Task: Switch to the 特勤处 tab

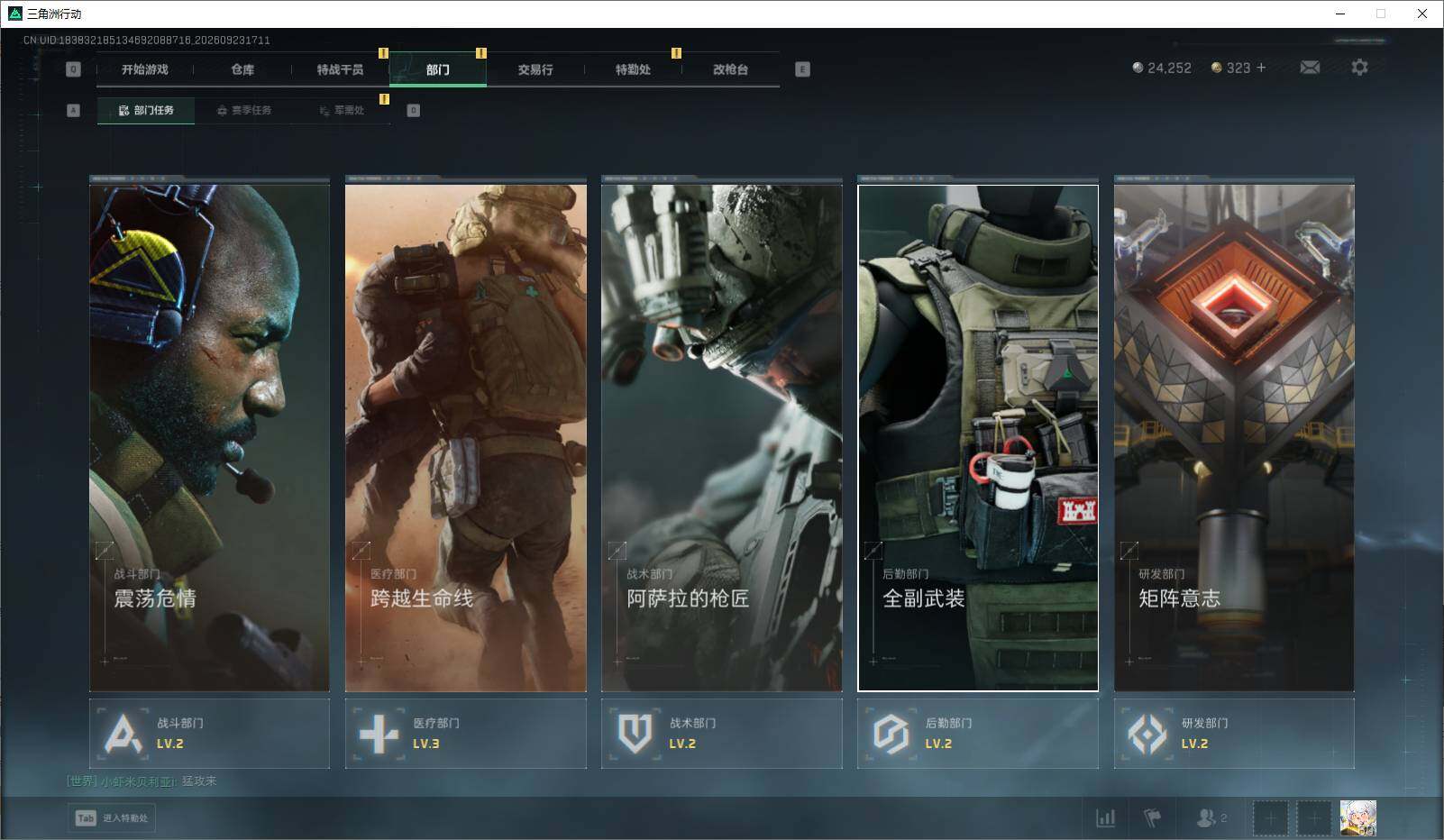Action: pyautogui.click(x=633, y=69)
